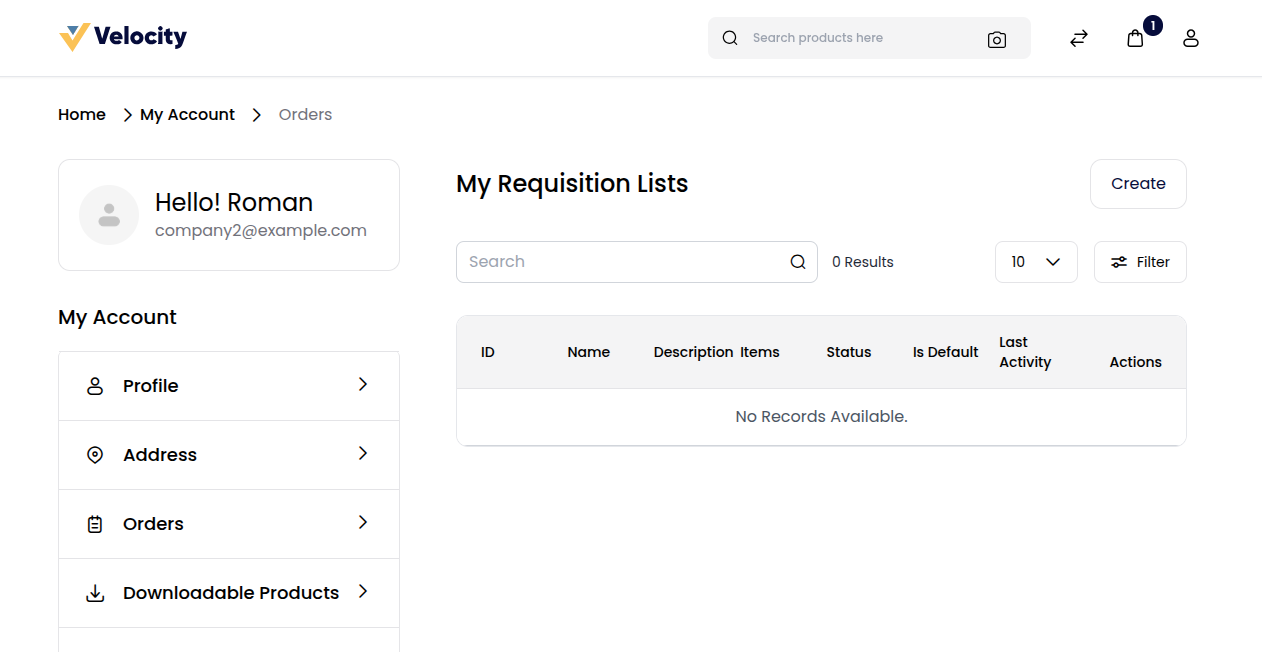Open image search via the camera icon
This screenshot has height=652, width=1262.
996,39
